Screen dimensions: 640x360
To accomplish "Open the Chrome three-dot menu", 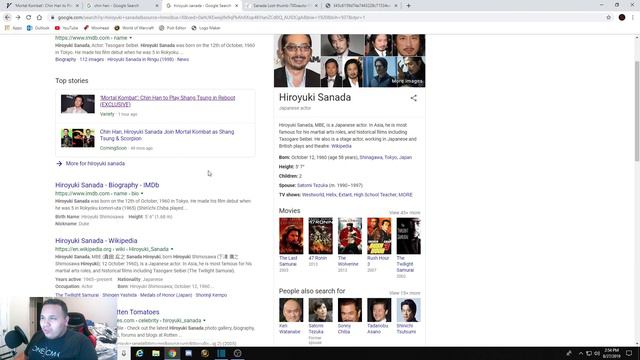I will pos(633,18).
